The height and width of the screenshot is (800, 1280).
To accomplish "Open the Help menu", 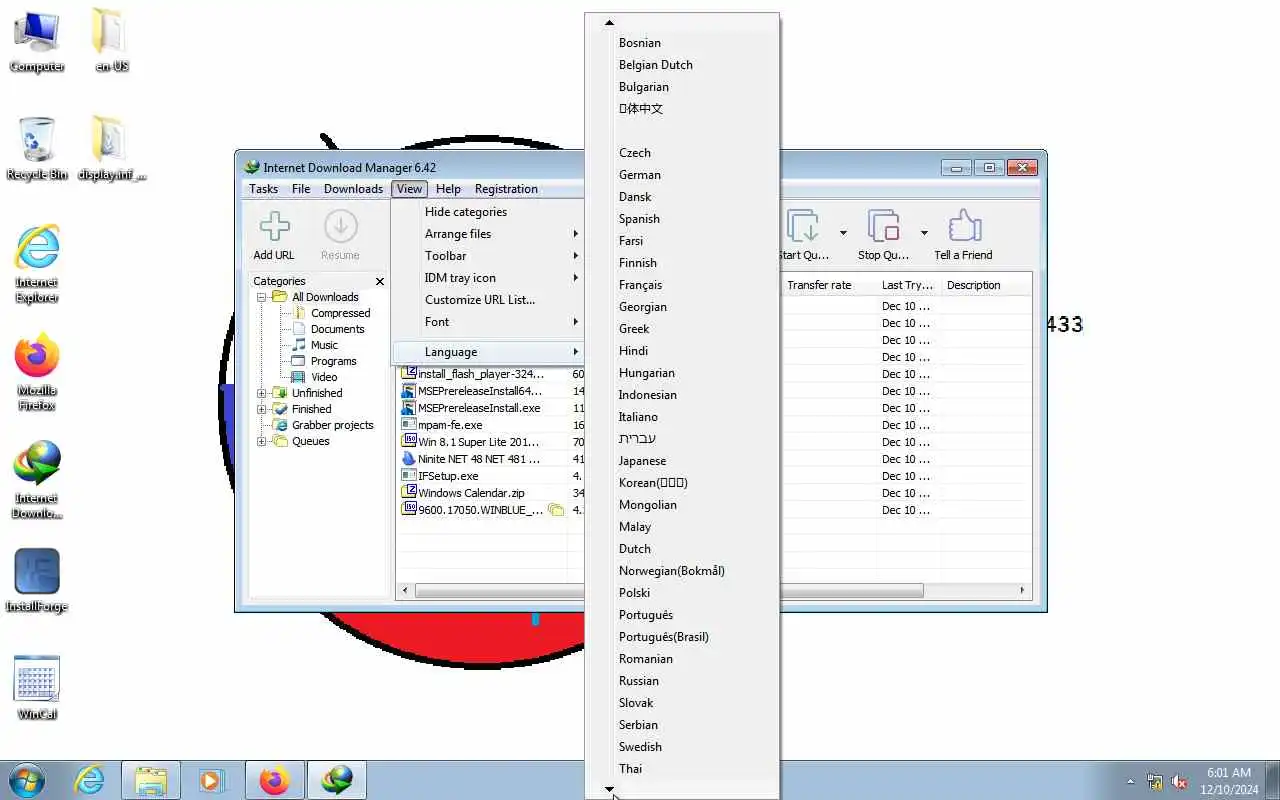I will (x=448, y=189).
